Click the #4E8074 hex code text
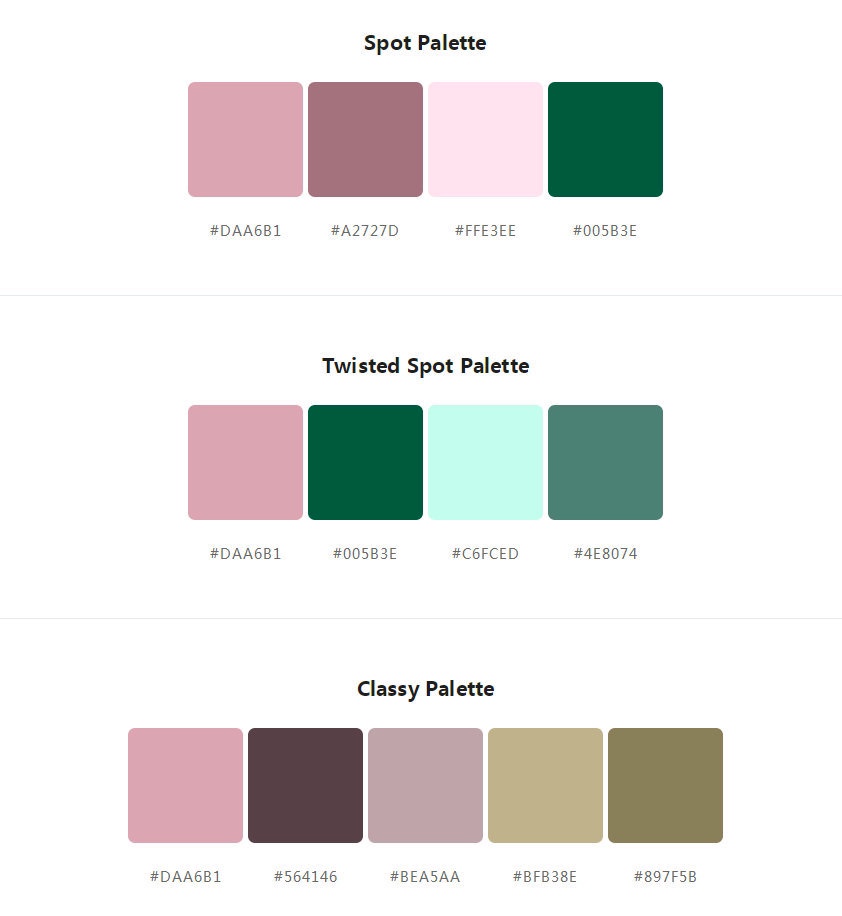The width and height of the screenshot is (842, 916). pos(605,553)
